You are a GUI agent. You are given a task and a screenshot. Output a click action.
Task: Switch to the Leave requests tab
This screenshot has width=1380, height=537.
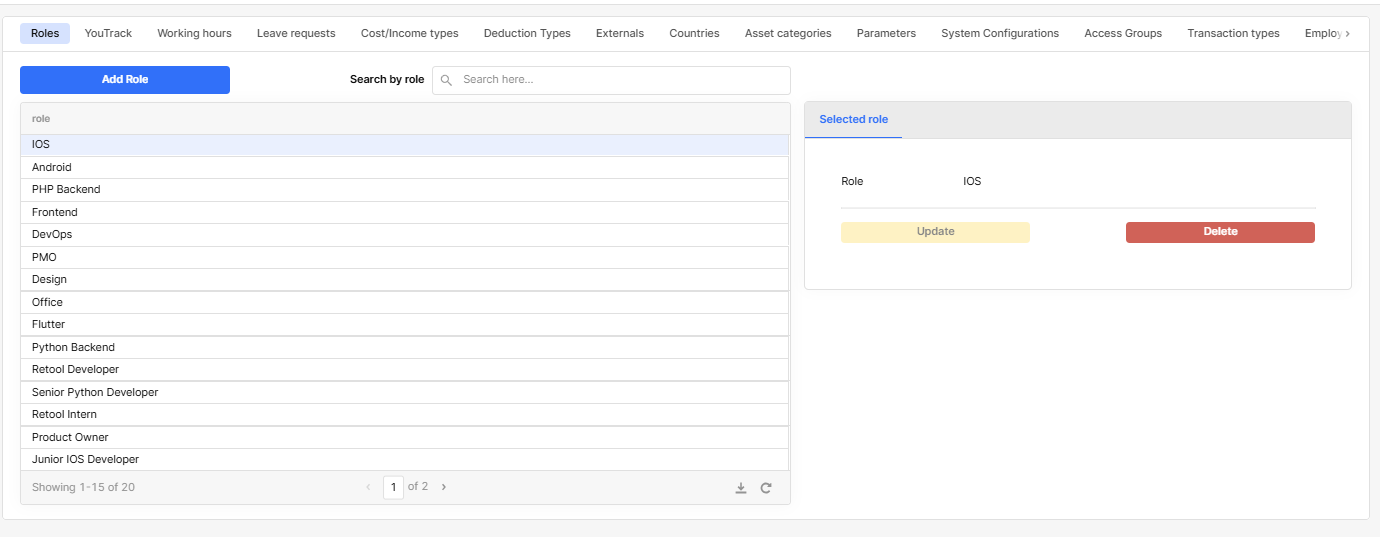click(x=296, y=33)
